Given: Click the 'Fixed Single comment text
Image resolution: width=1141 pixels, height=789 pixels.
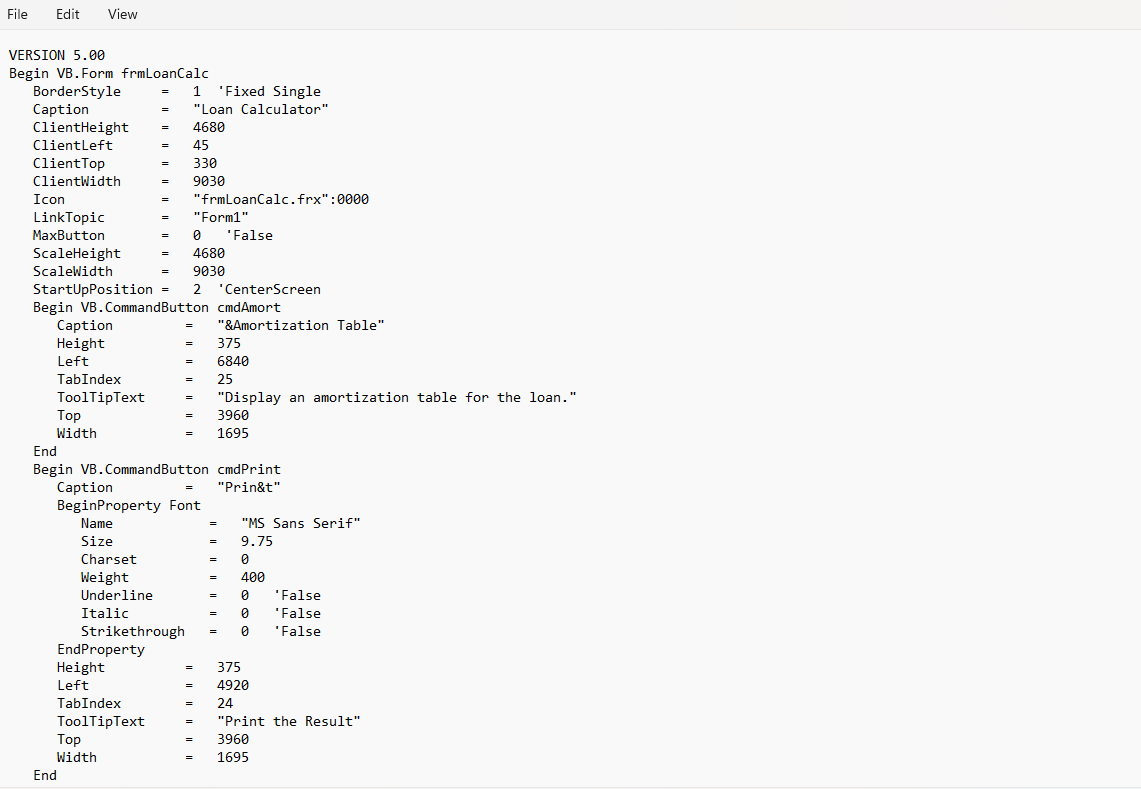Looking at the screenshot, I should [x=269, y=91].
